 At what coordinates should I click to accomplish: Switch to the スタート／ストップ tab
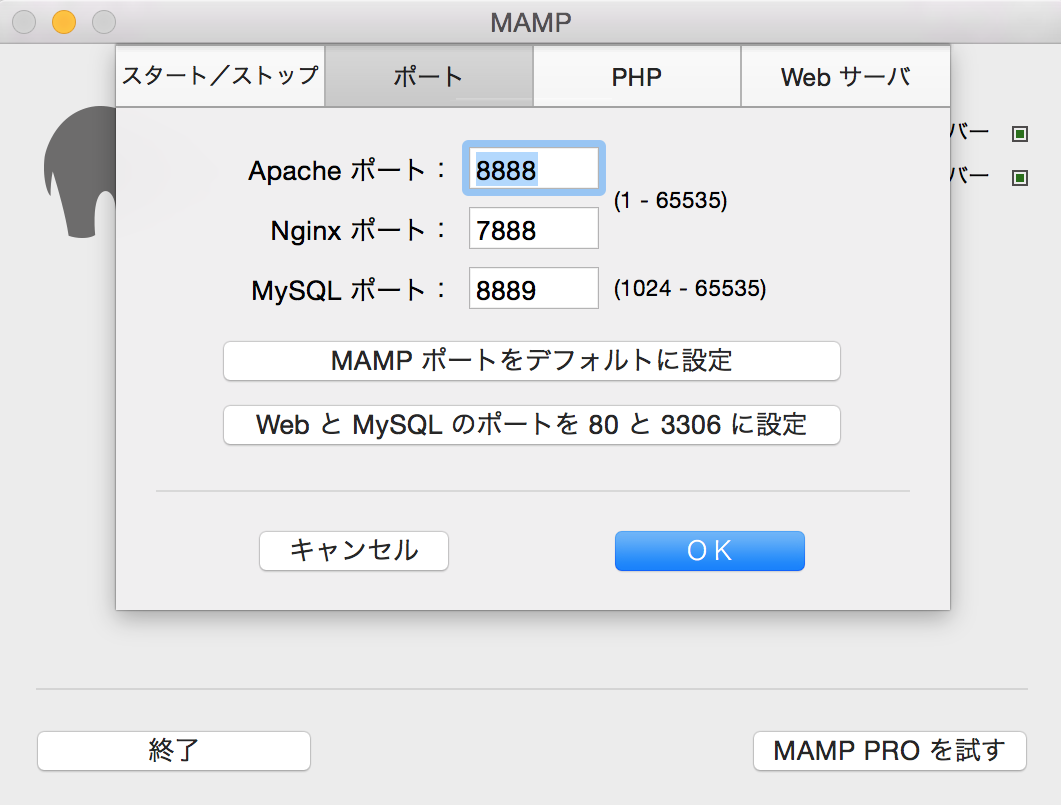(x=220, y=75)
